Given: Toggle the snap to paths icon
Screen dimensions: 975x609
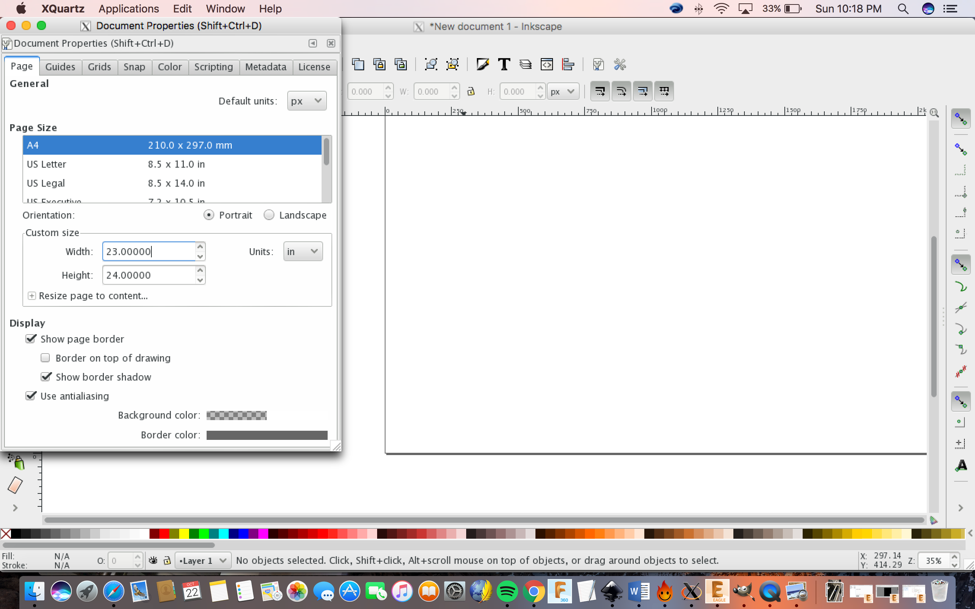Looking at the screenshot, I should coord(961,287).
